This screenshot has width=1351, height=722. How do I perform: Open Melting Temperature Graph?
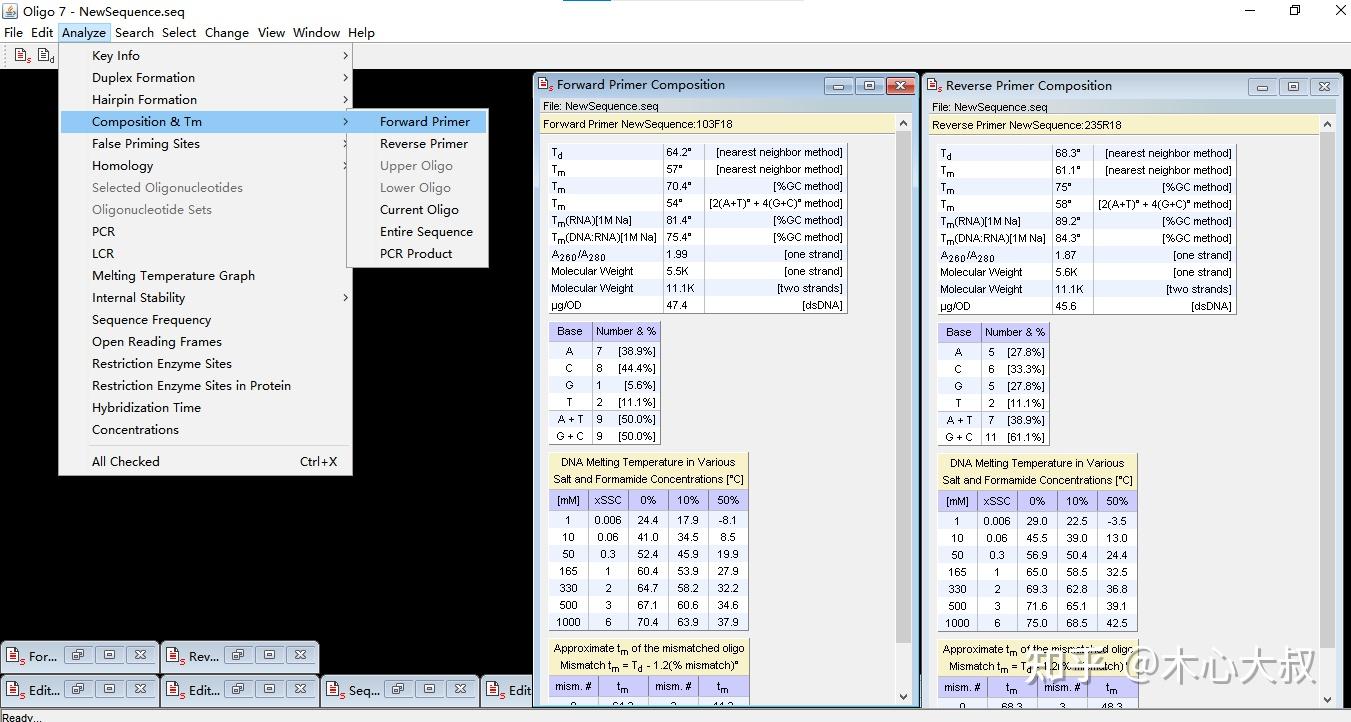click(205, 276)
